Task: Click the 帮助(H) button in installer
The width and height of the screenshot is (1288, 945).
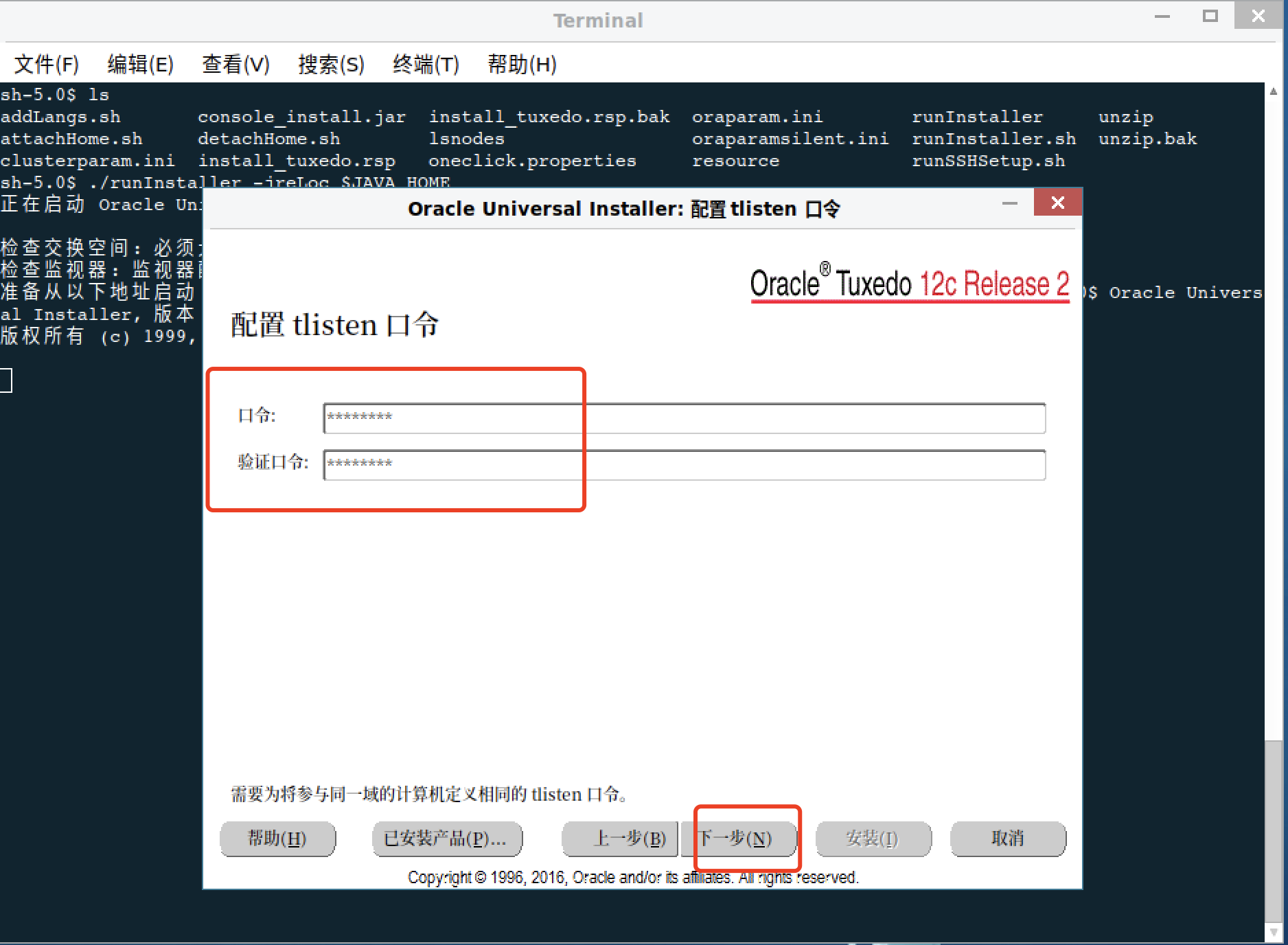Action: point(277,839)
